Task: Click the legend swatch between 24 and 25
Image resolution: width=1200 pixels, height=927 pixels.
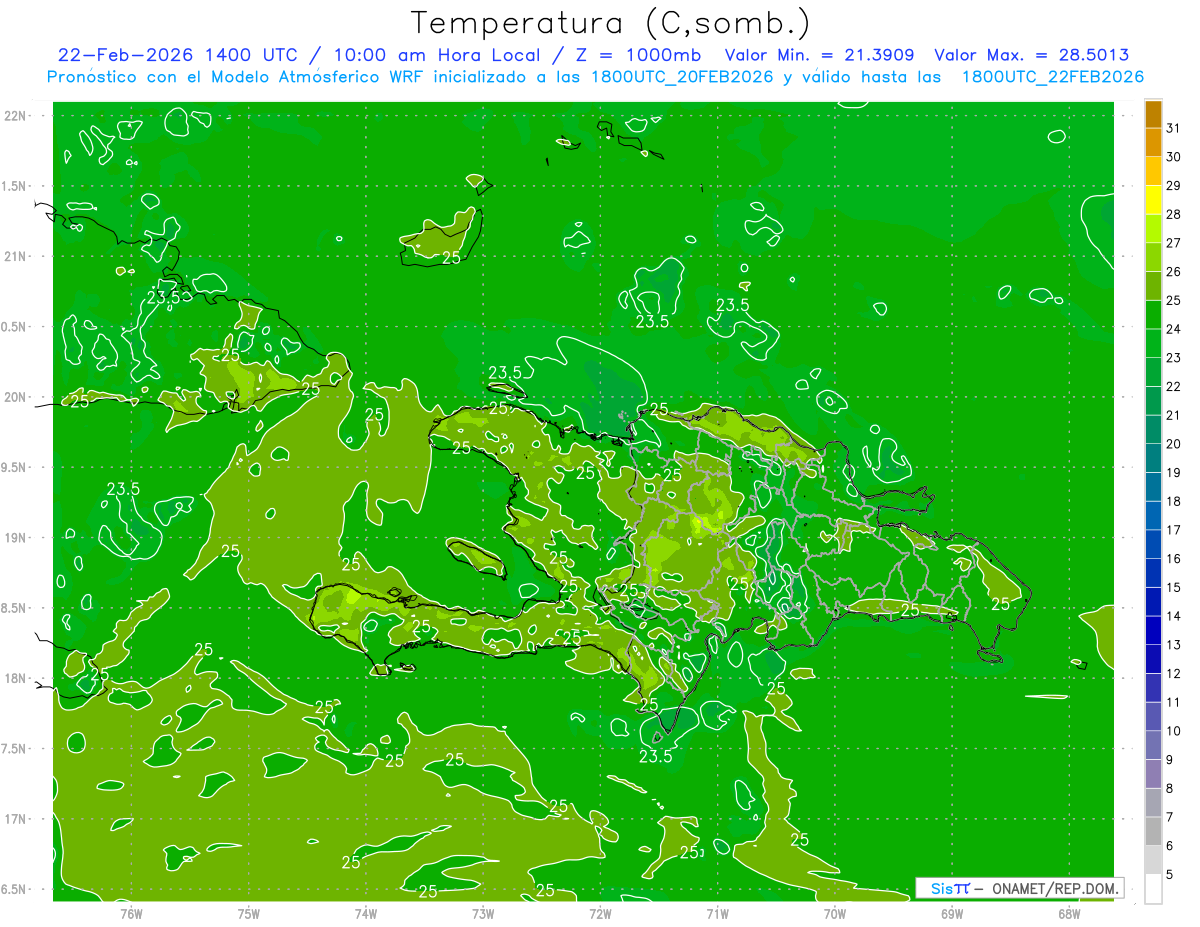Action: click(x=1153, y=315)
